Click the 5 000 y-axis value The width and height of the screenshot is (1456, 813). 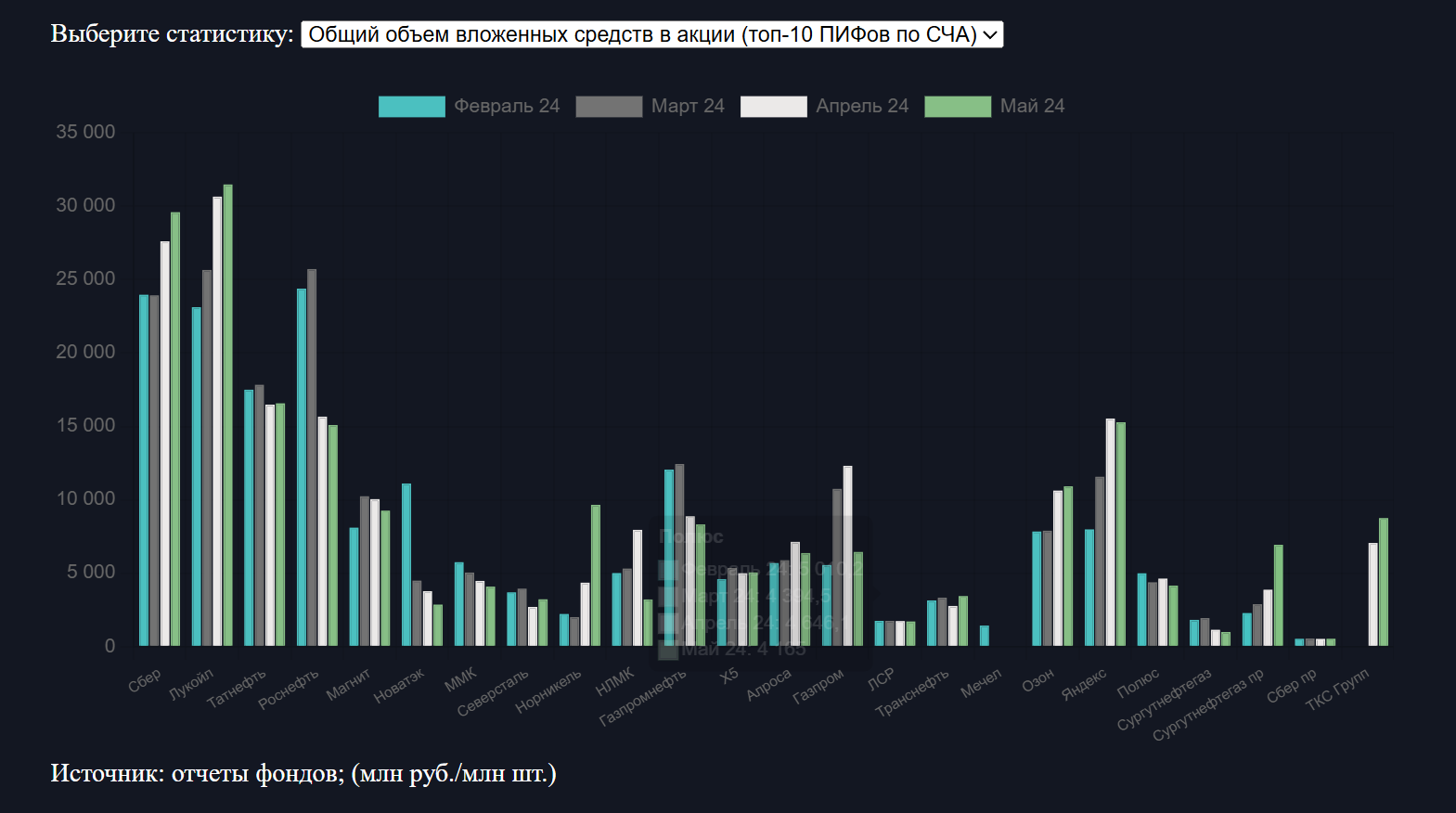tap(91, 572)
